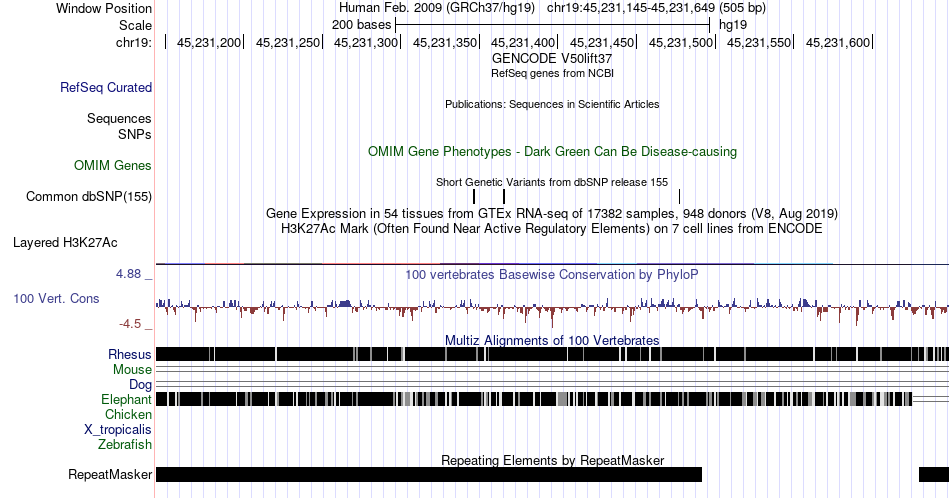Image resolution: width=950 pixels, height=498 pixels.
Task: Click the SNPs track label
Action: [135, 134]
